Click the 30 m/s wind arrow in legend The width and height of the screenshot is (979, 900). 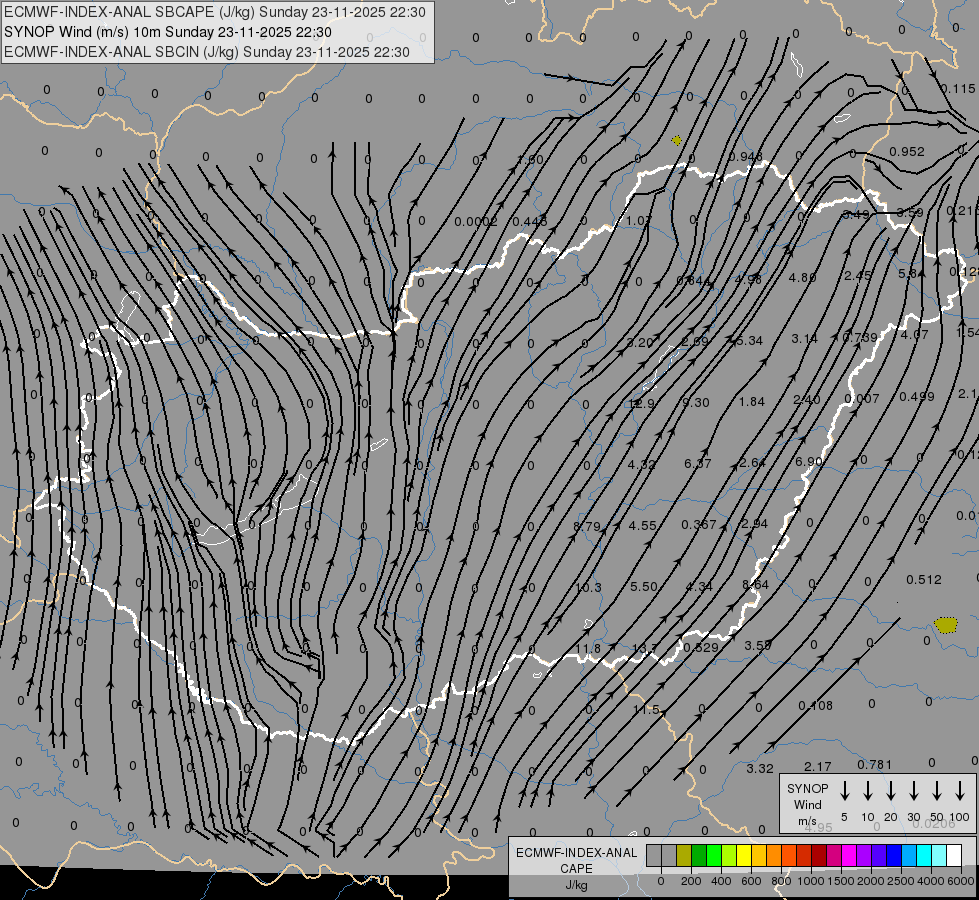(913, 790)
